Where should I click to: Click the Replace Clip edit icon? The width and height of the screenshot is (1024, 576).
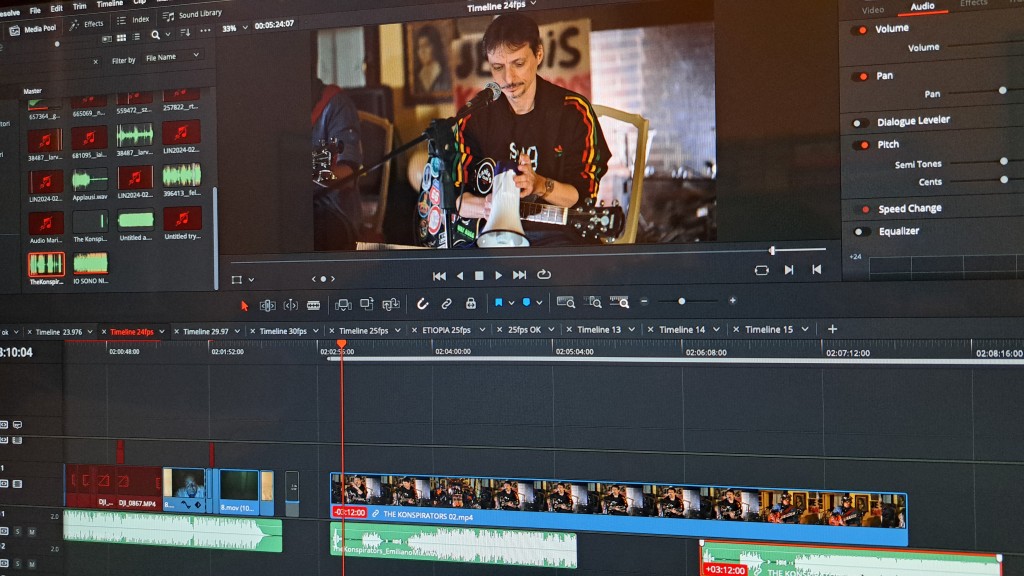point(391,304)
